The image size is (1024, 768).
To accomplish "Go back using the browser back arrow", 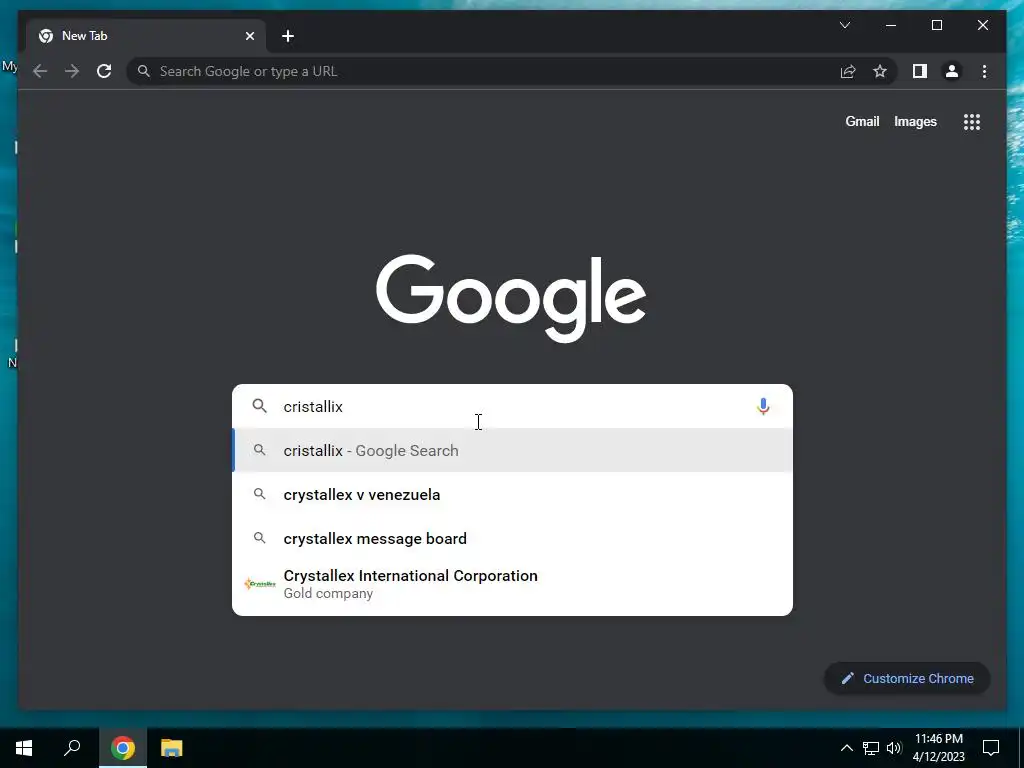I will click(x=40, y=71).
